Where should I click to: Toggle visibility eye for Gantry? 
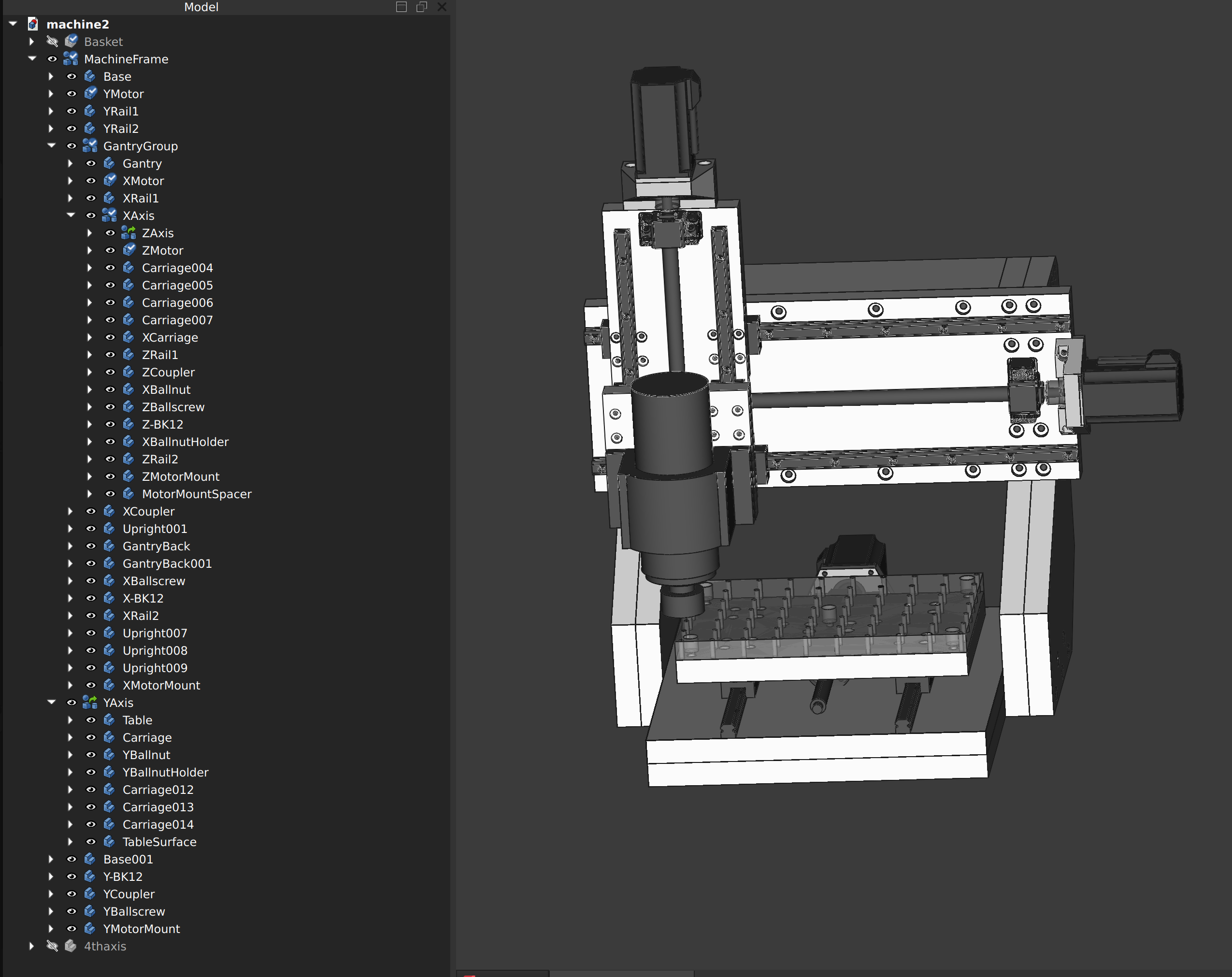[x=91, y=163]
